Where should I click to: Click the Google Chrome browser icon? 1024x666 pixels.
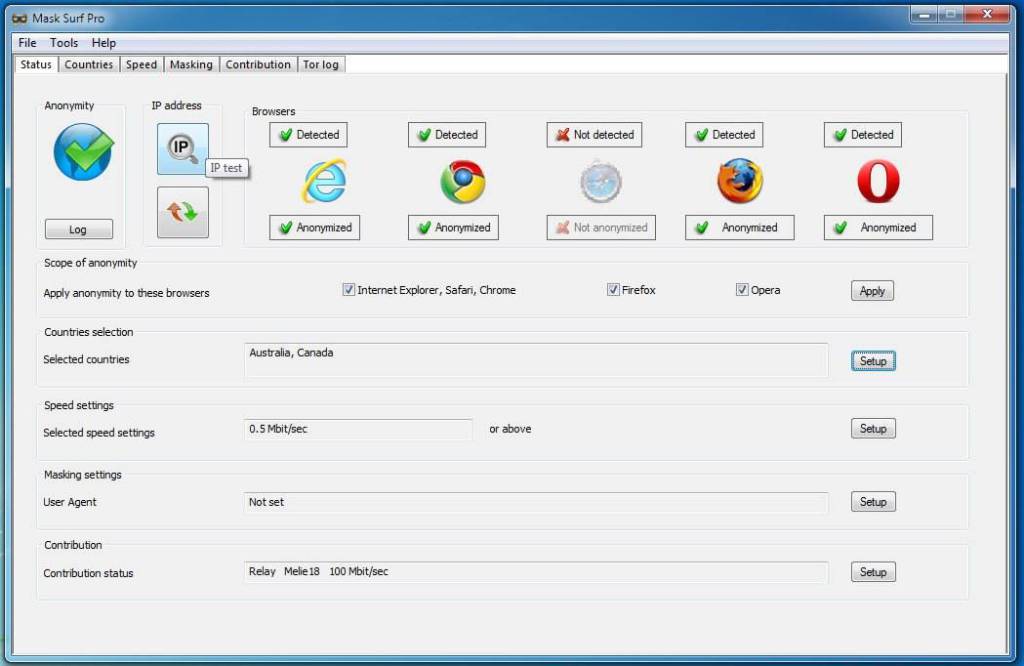(x=462, y=181)
